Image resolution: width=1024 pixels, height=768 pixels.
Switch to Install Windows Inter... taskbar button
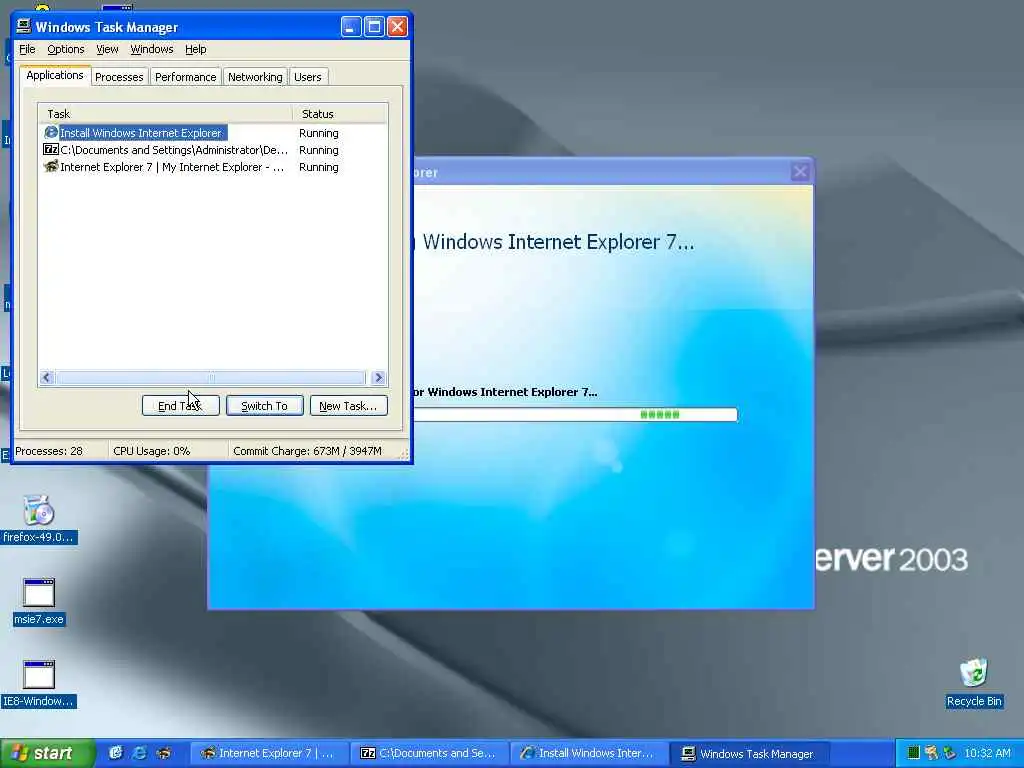pos(589,754)
